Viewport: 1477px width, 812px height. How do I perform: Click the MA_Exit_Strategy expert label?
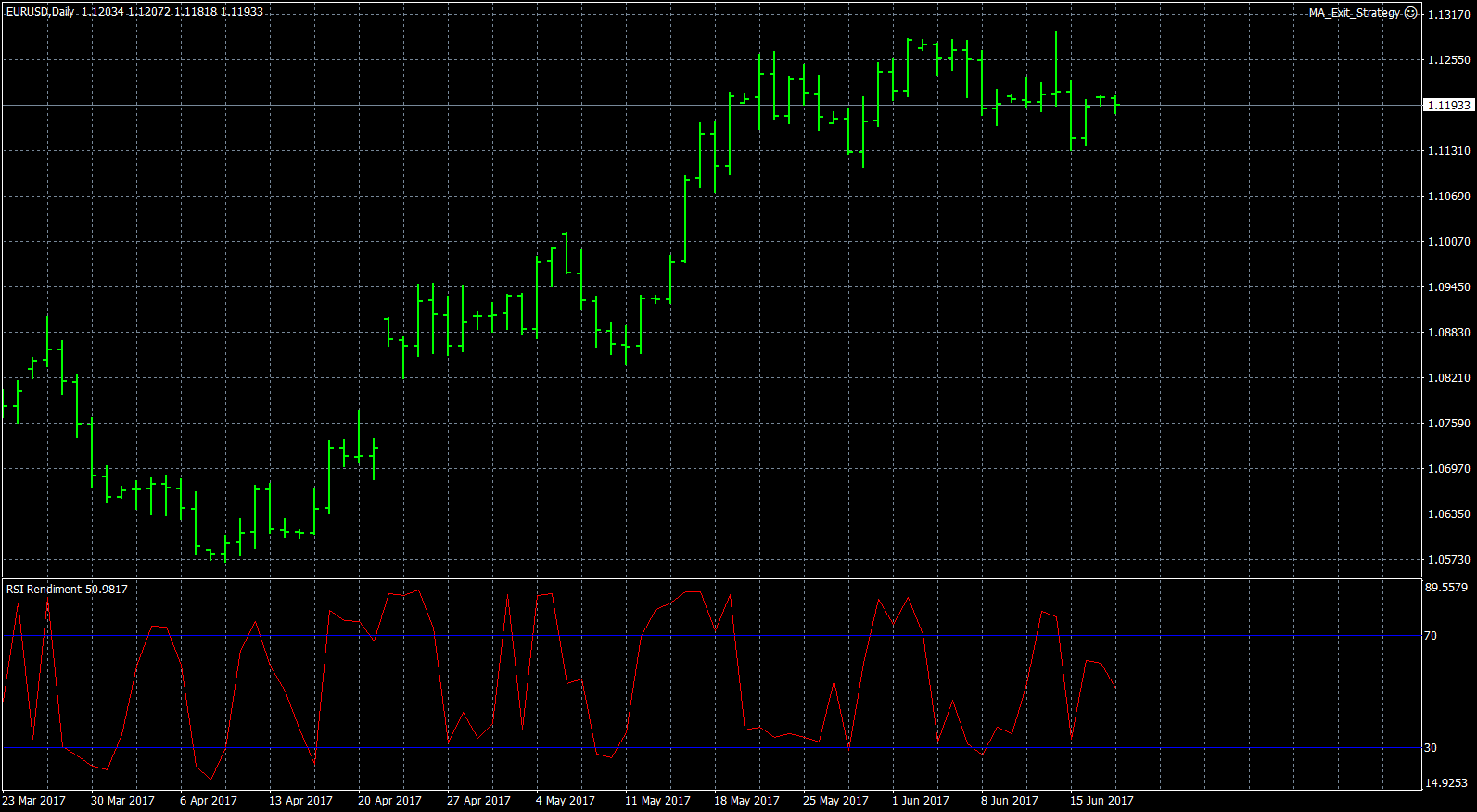click(1355, 13)
